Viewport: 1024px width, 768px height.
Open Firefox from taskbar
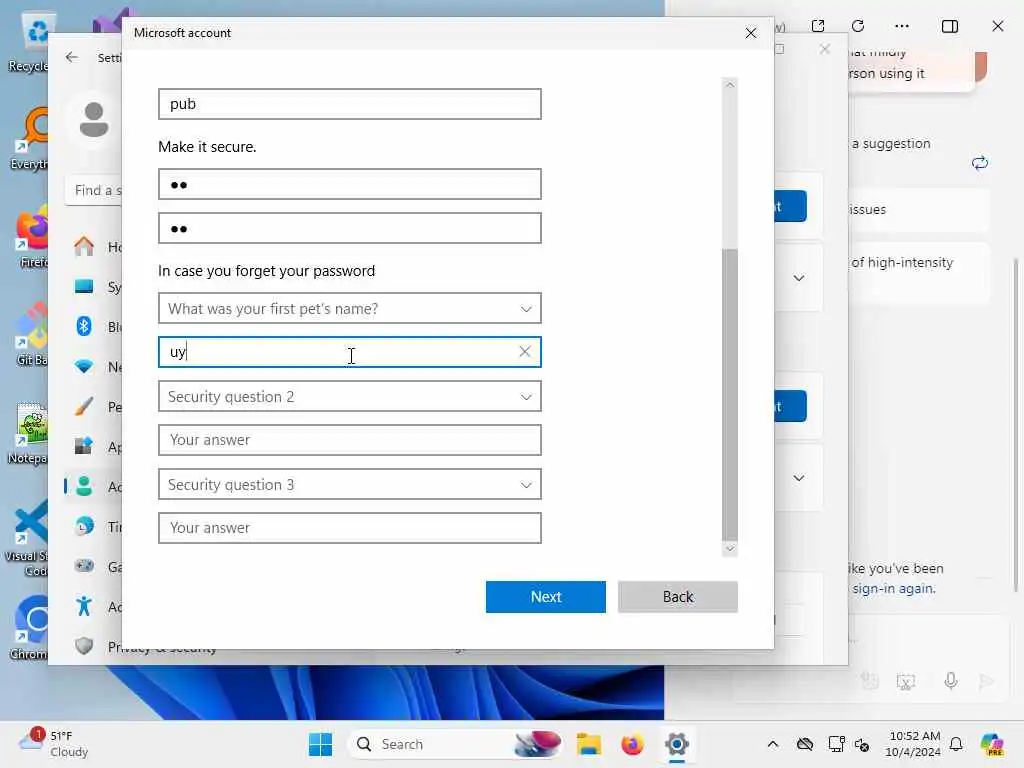coord(632,744)
